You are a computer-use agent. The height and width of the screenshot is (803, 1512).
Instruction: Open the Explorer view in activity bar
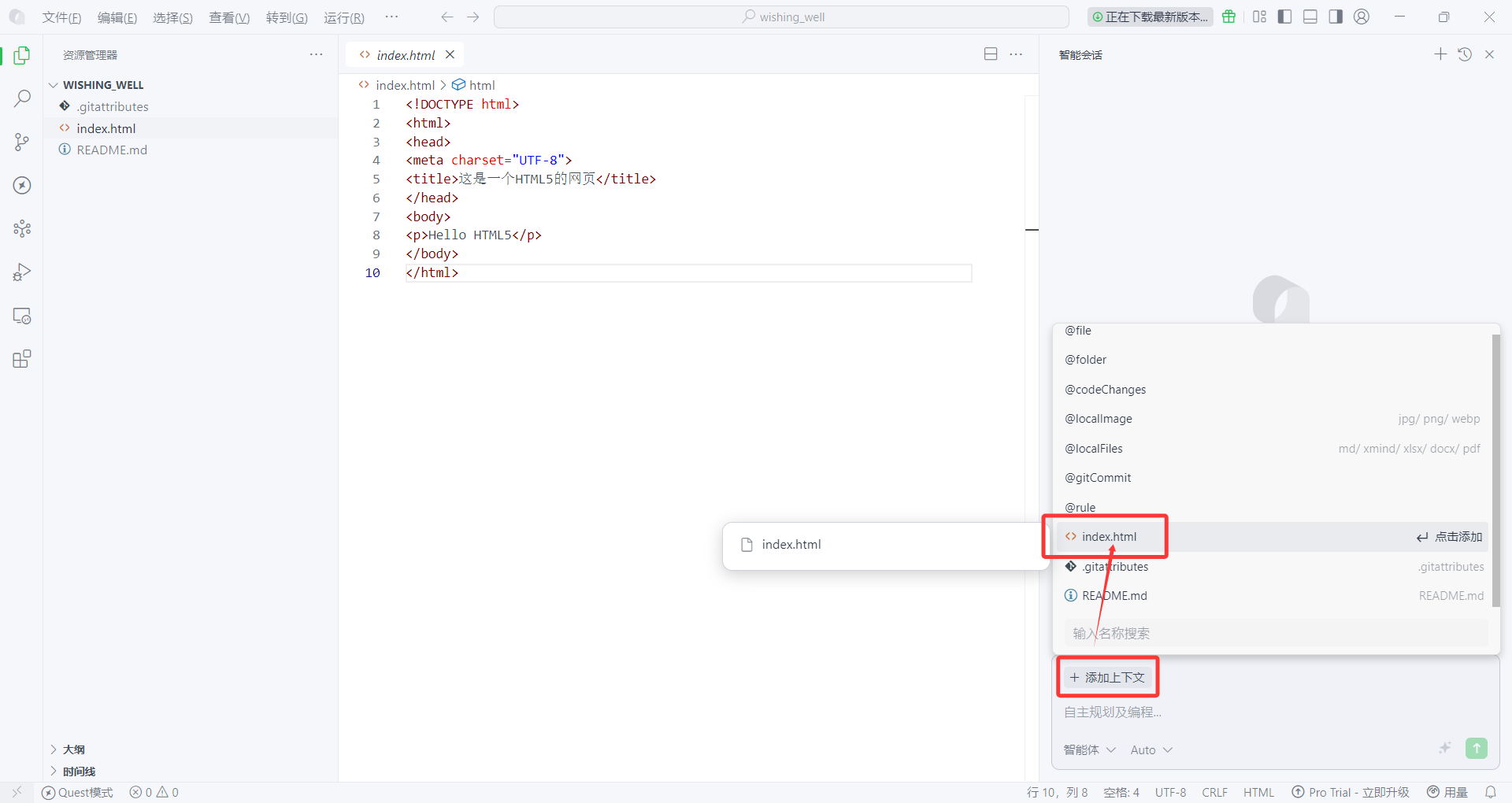[22, 55]
